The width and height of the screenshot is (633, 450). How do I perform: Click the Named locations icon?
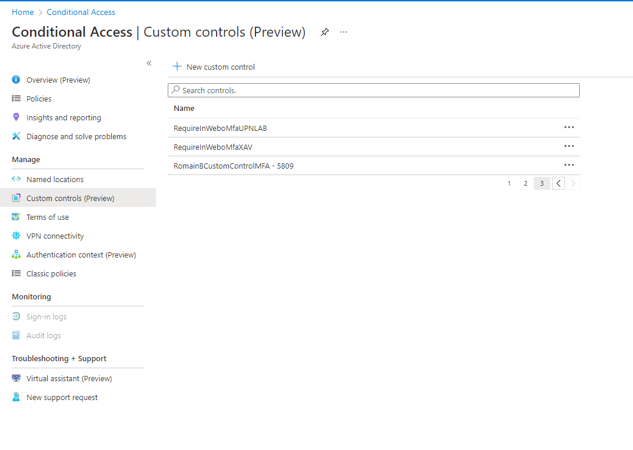click(x=16, y=180)
